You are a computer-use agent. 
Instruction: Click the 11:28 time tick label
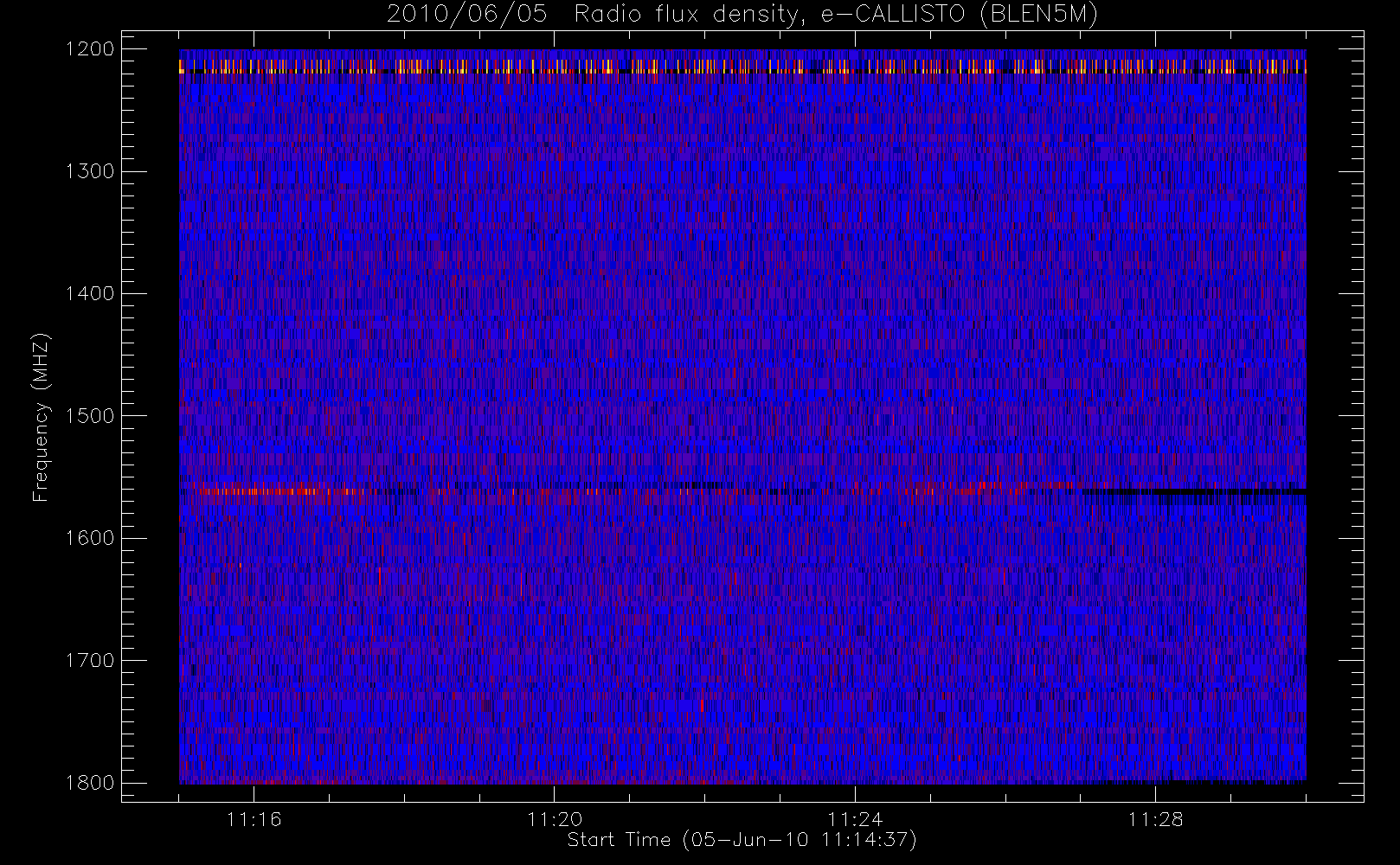point(1155,818)
